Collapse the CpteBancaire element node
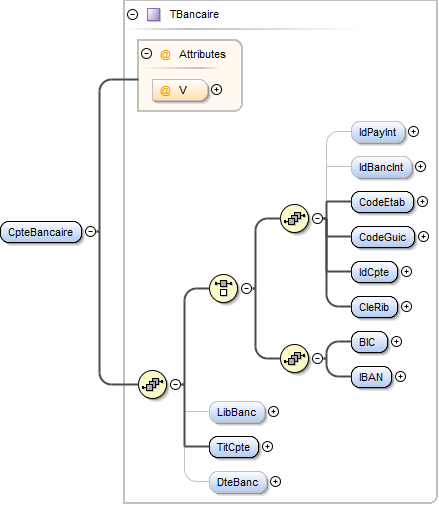 point(91,231)
